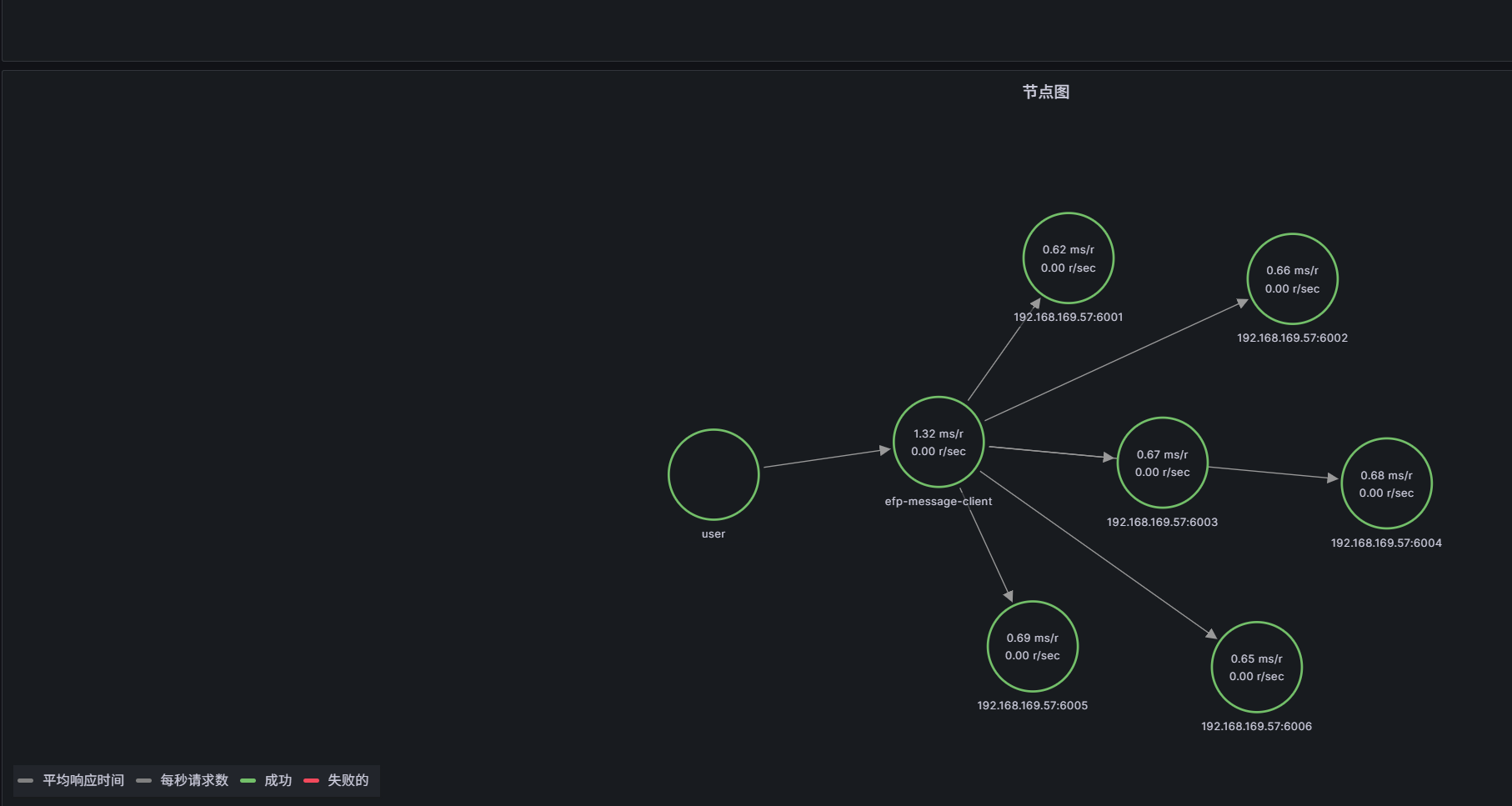This screenshot has height=806, width=1512.
Task: Click the 成功 legend text
Action: pos(278,780)
